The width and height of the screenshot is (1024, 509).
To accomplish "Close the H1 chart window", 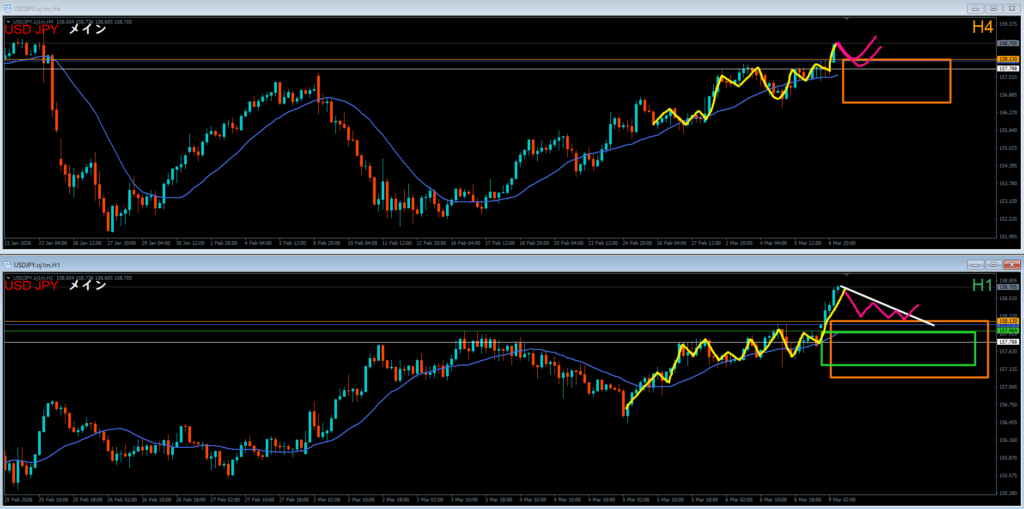I will pyautogui.click(x=1012, y=264).
